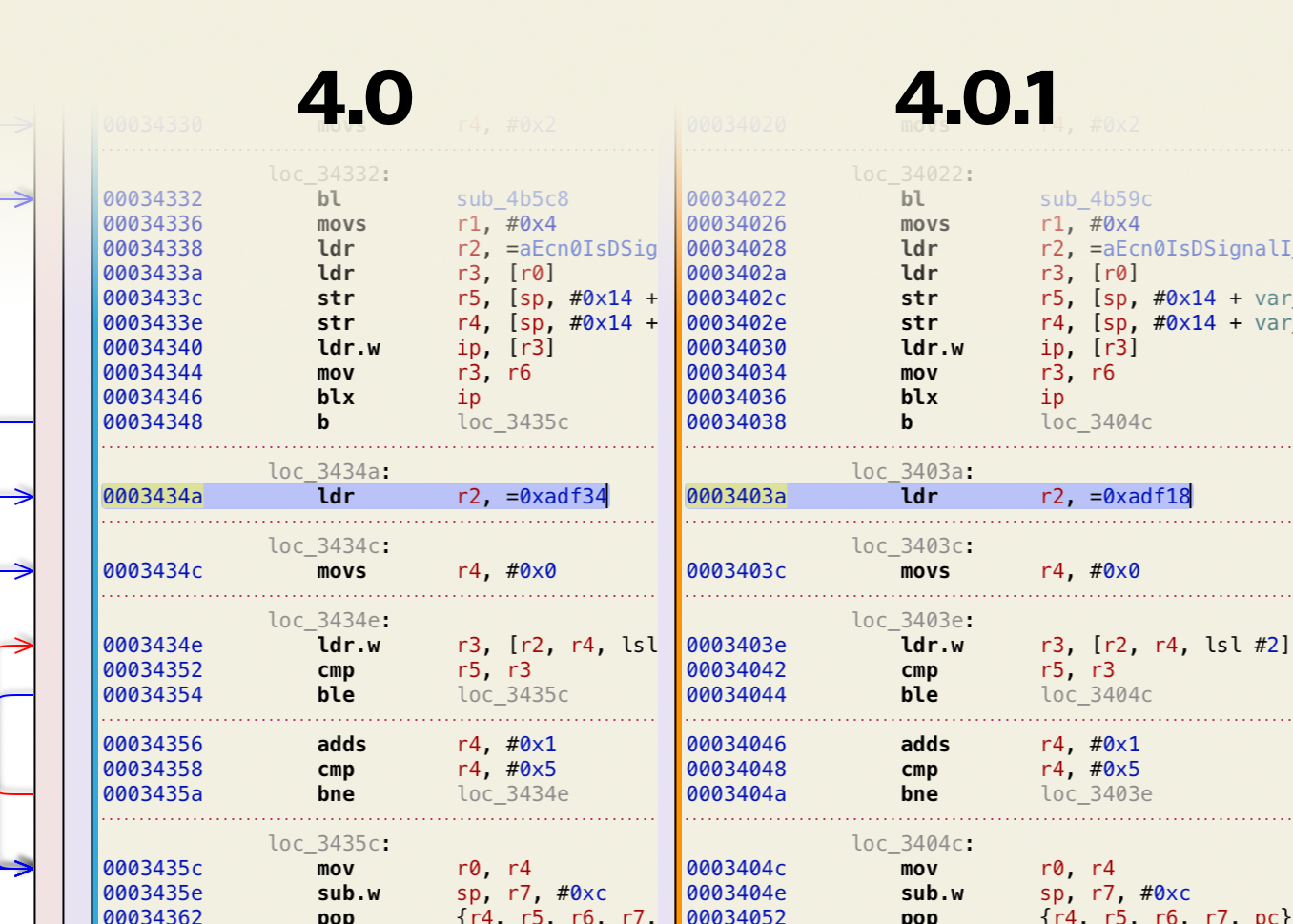1293x924 pixels.
Task: Select the highlighted address 0003403a in 4.0.1 pane
Action: [x=736, y=497]
